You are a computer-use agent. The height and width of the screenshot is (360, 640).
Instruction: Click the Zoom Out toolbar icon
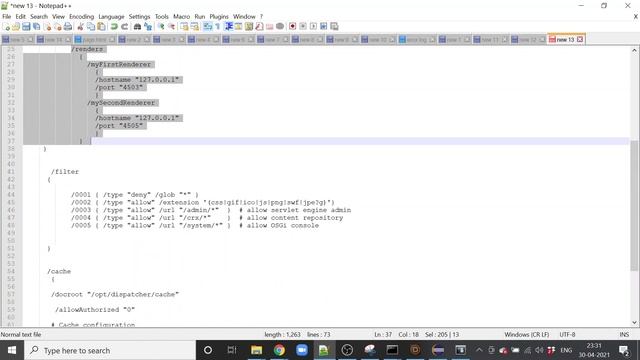171,27
